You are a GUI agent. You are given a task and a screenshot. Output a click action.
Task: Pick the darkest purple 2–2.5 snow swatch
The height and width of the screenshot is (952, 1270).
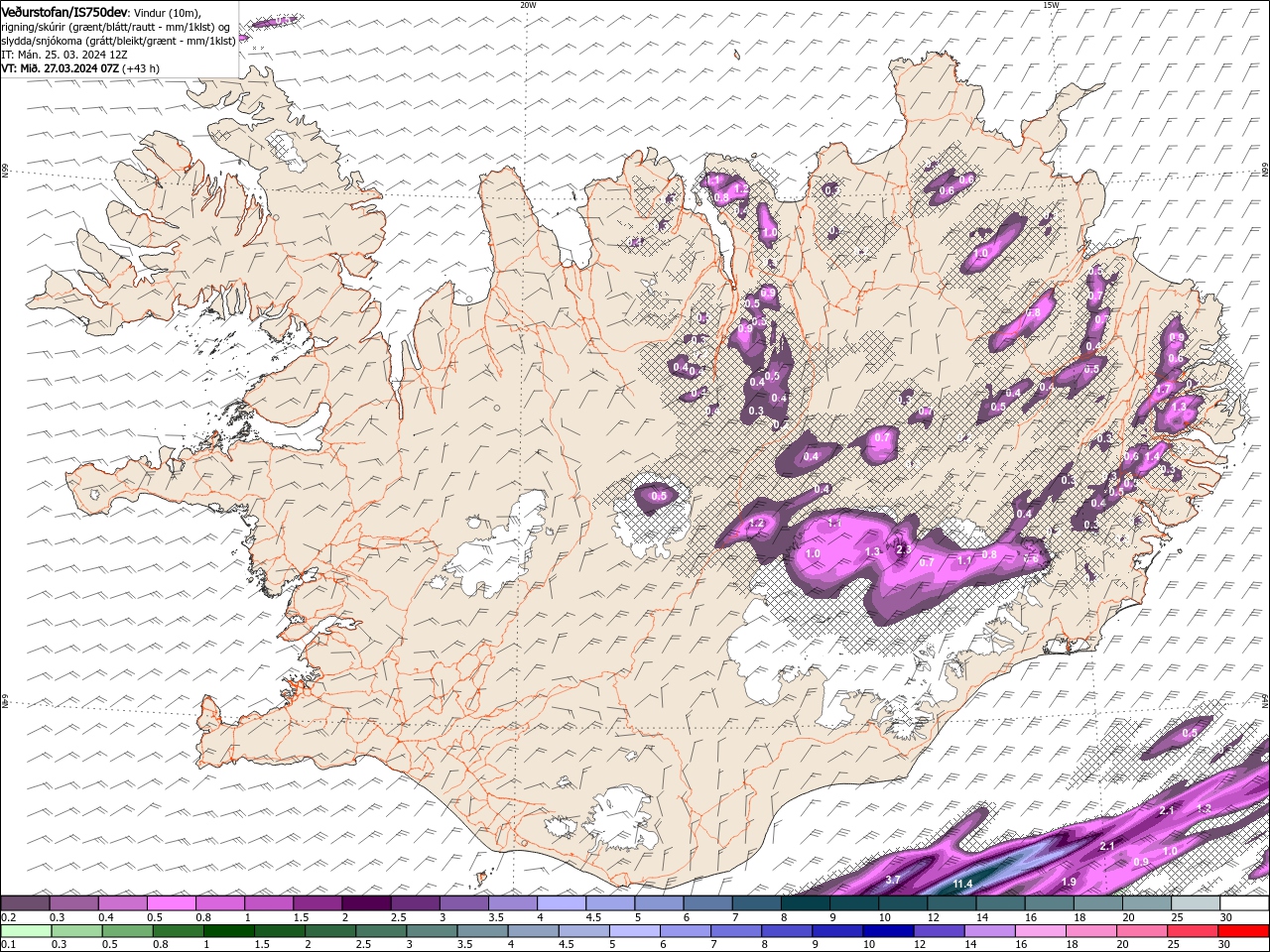pos(366,903)
